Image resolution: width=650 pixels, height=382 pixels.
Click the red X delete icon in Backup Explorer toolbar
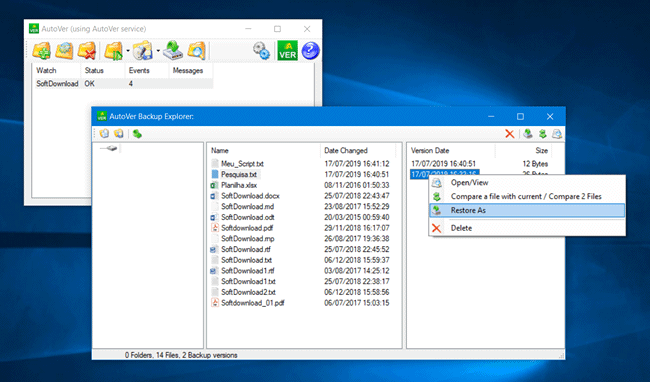click(x=510, y=134)
